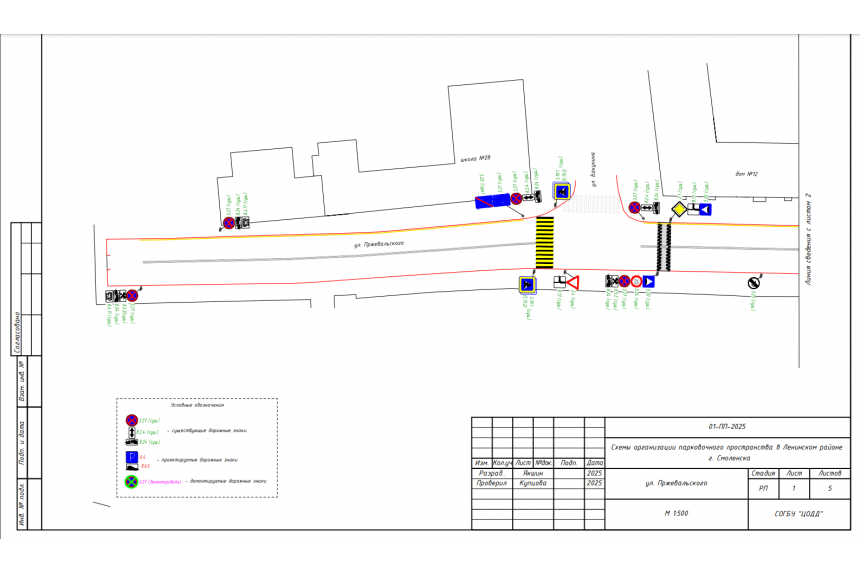860x573 pixels.
Task: Select the black-and-white striped circular sign at right
Action: [x=754, y=283]
